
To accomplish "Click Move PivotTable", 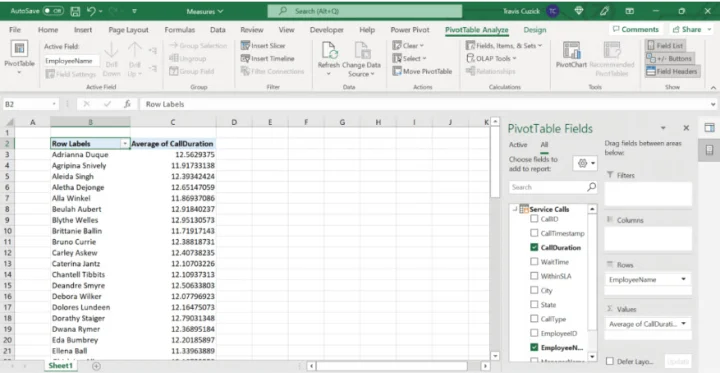I will (422, 71).
